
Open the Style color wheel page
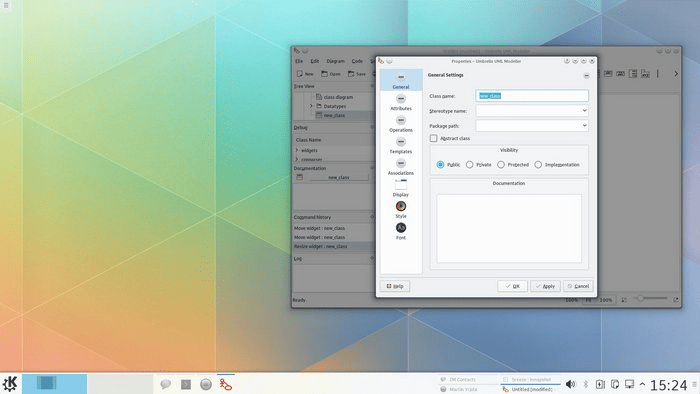(x=401, y=210)
